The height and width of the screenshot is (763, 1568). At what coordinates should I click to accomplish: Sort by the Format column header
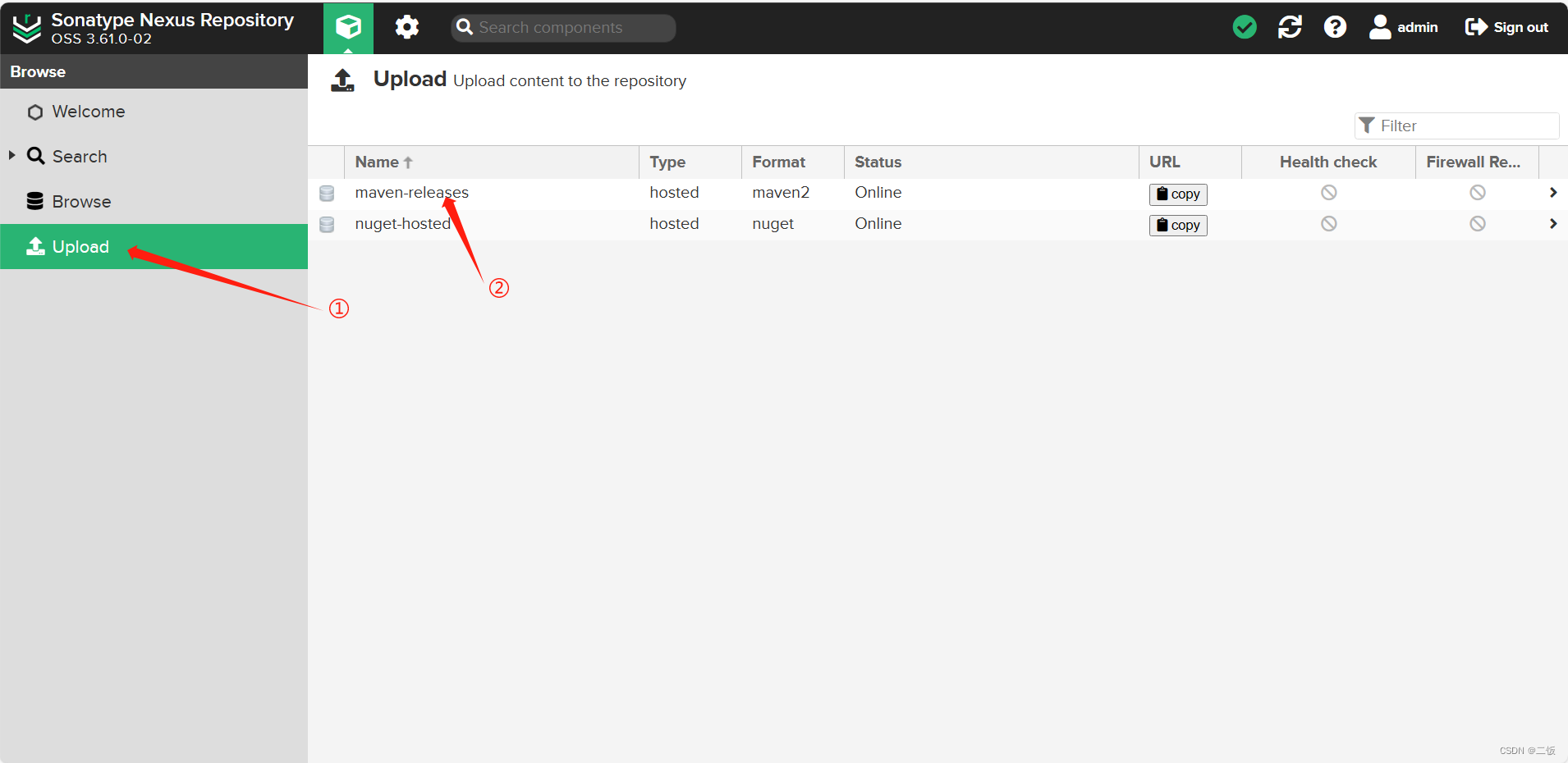(792, 162)
